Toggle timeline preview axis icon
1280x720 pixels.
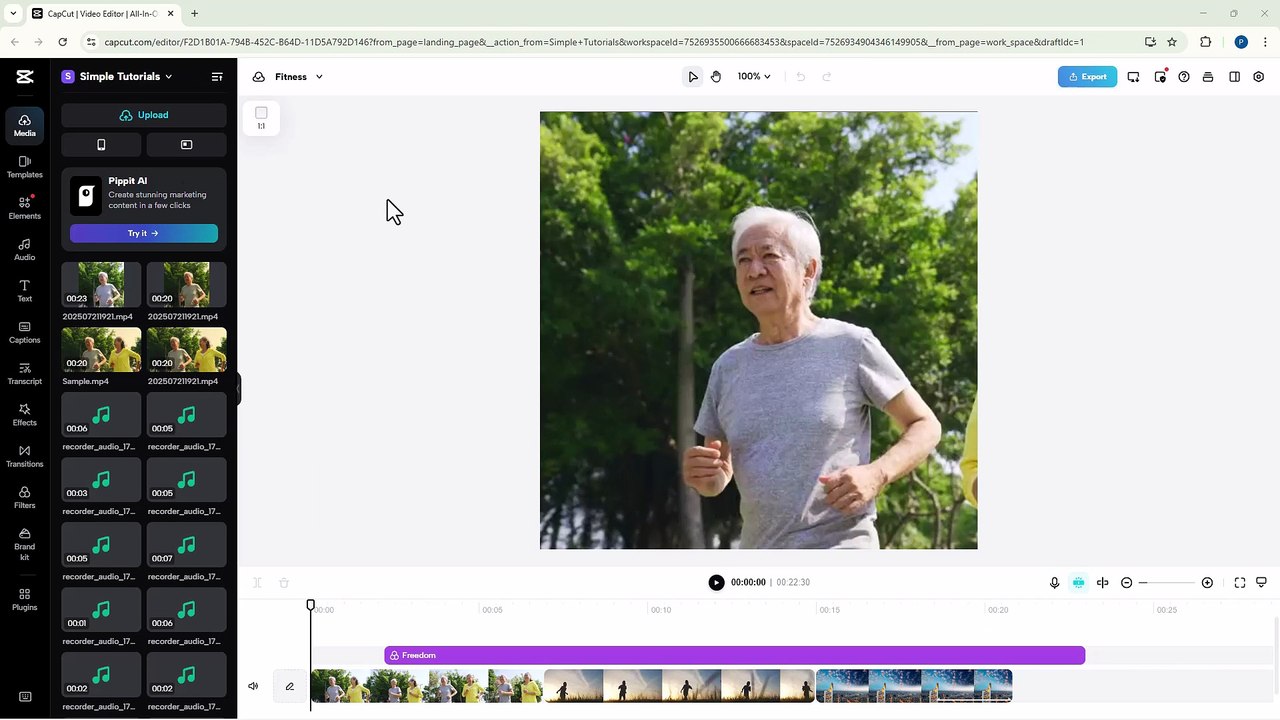tap(1103, 582)
